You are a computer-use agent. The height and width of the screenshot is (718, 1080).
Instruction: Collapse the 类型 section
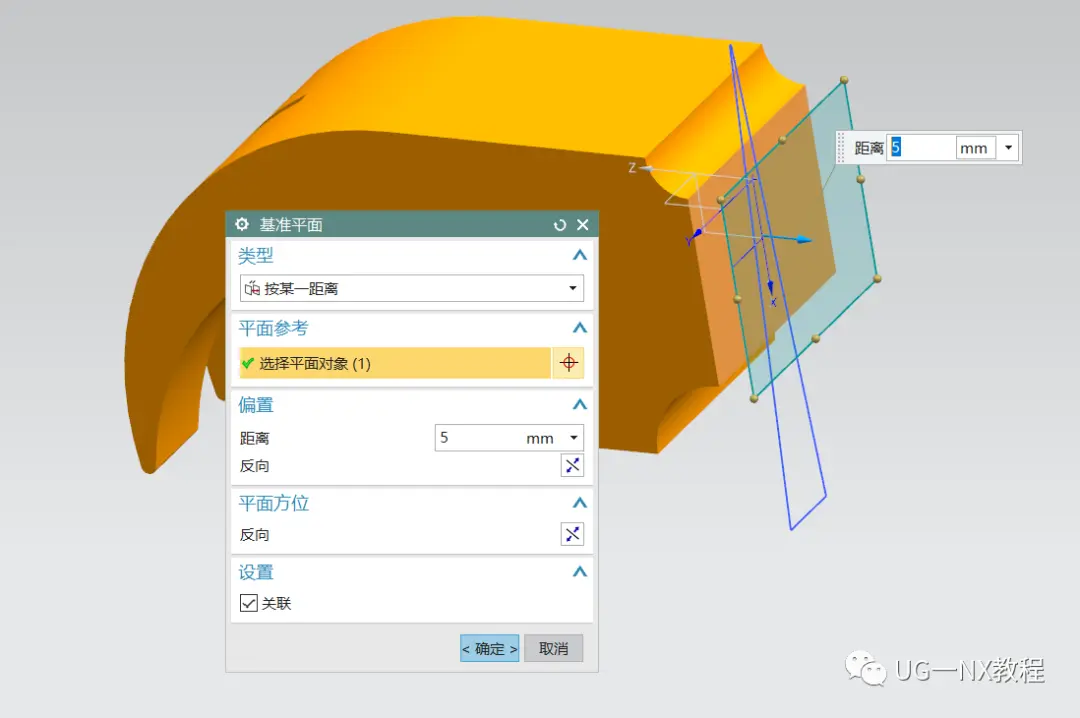coord(580,256)
